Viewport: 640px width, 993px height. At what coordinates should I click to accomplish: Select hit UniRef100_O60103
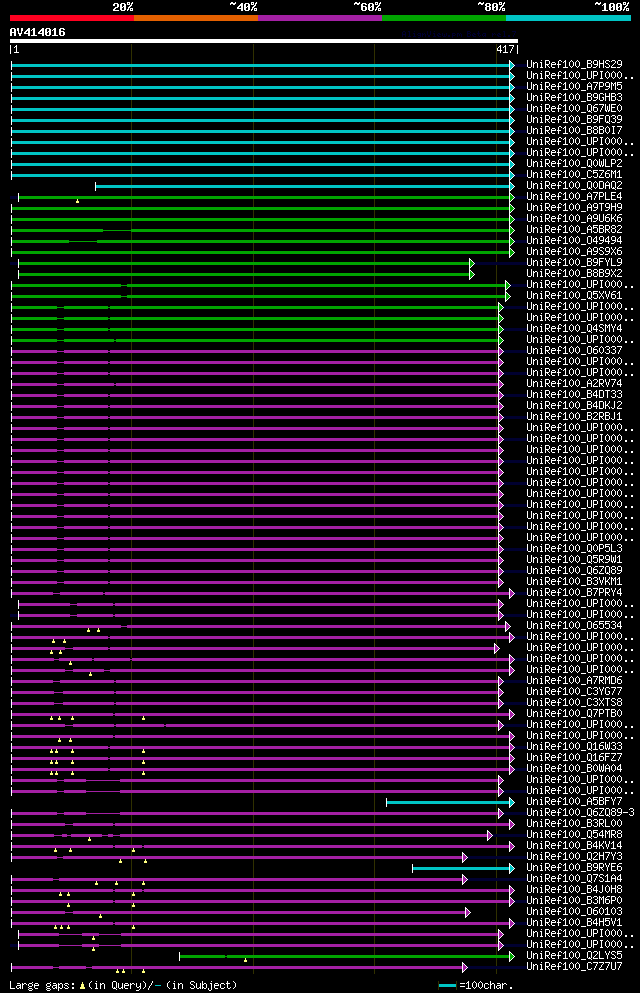tap(574, 912)
